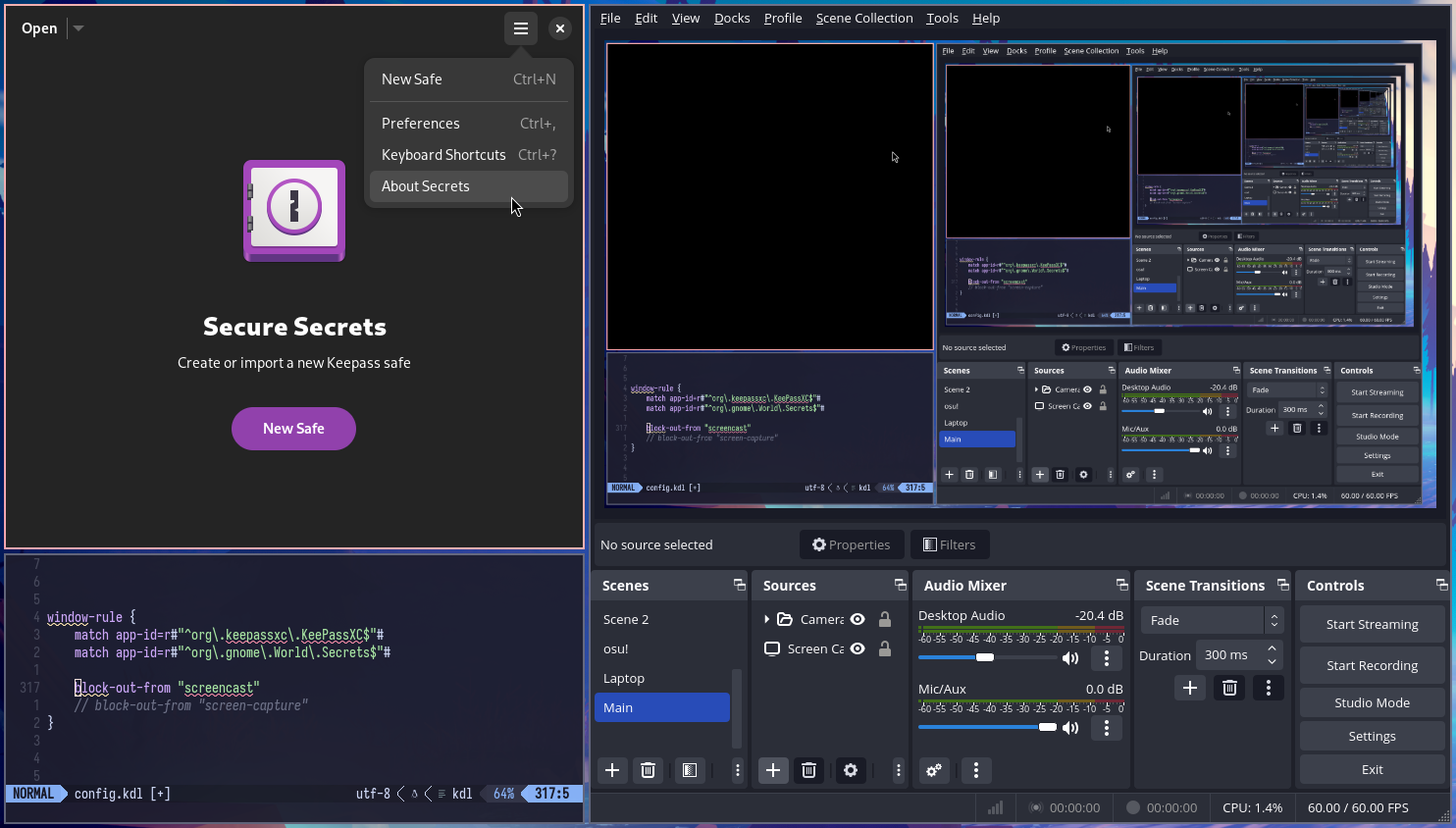The width and height of the screenshot is (1456, 828).
Task: Mute the Mic/Aux channel
Action: [x=1070, y=728]
